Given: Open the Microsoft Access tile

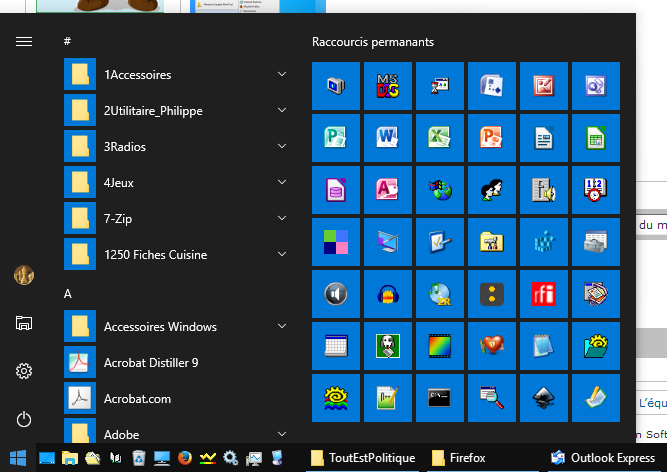Looking at the screenshot, I should [x=386, y=190].
